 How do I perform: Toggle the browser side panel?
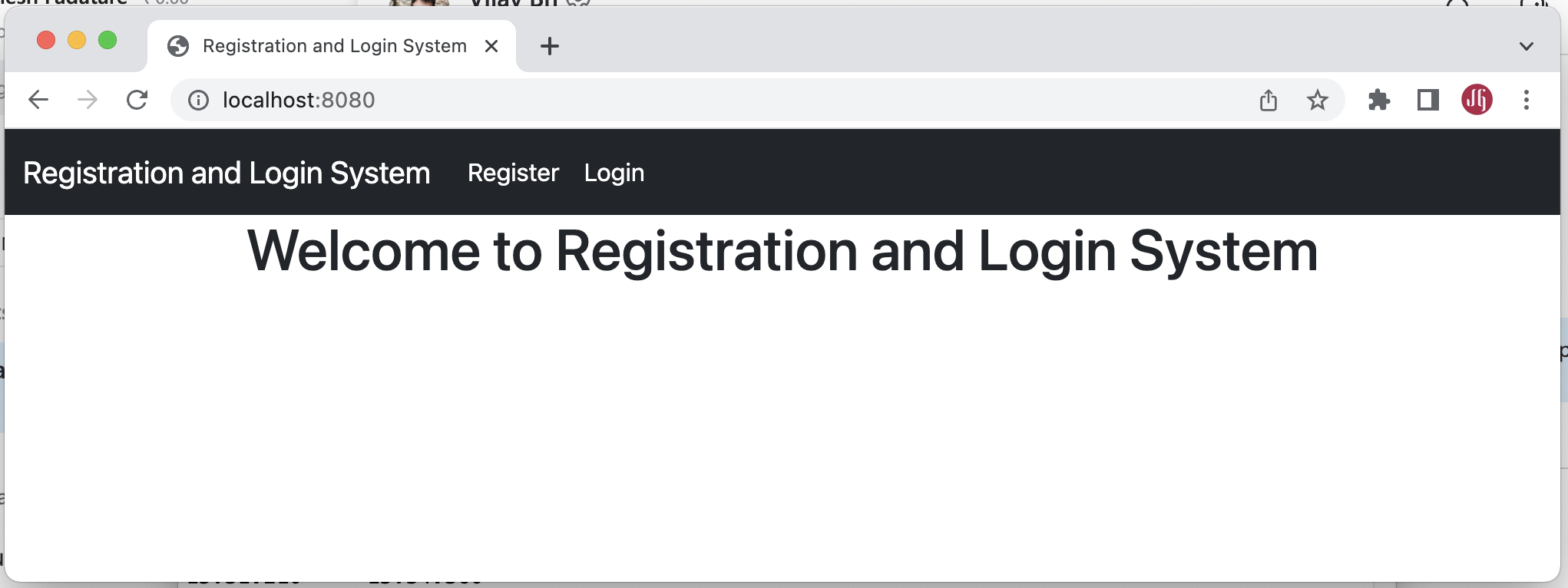[x=1428, y=100]
